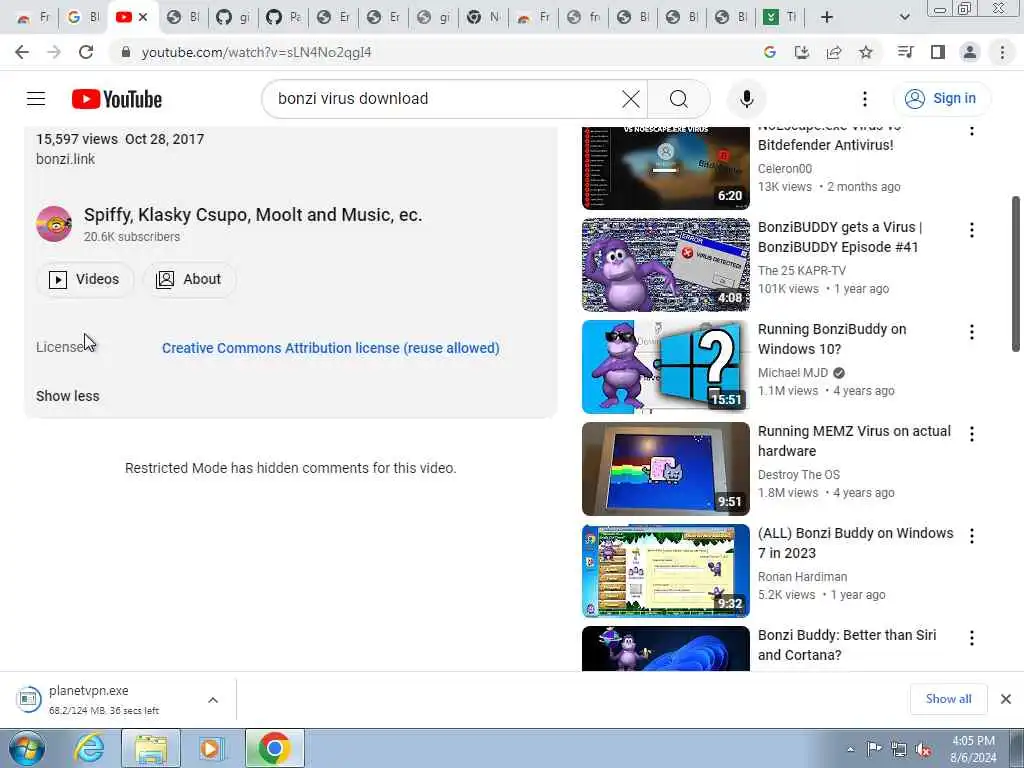The height and width of the screenshot is (768, 1024).
Task: Switch to the first GitHub tab
Action: click(x=233, y=17)
